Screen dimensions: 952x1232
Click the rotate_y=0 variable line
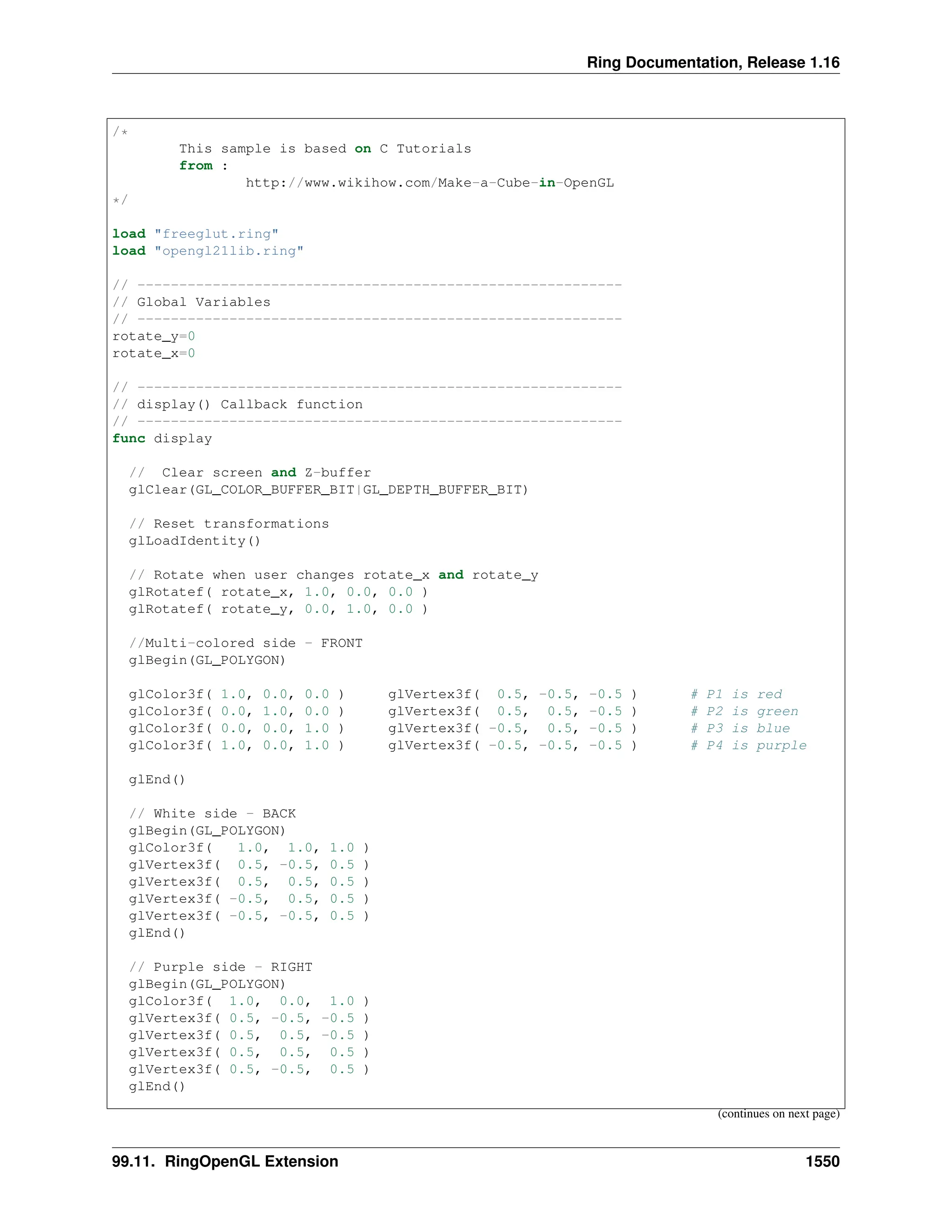click(x=153, y=337)
